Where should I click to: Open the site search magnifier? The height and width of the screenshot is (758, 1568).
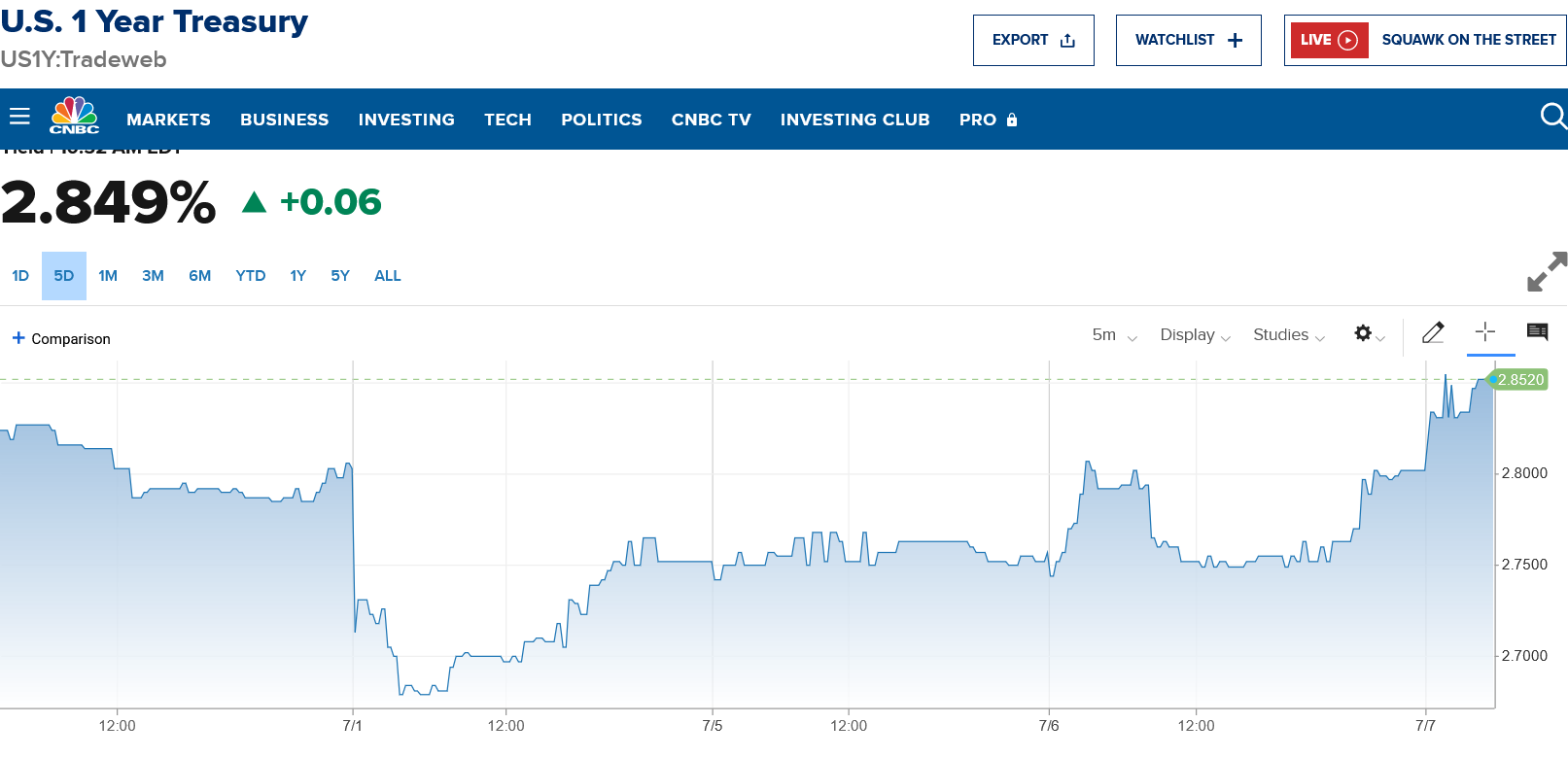tap(1553, 117)
